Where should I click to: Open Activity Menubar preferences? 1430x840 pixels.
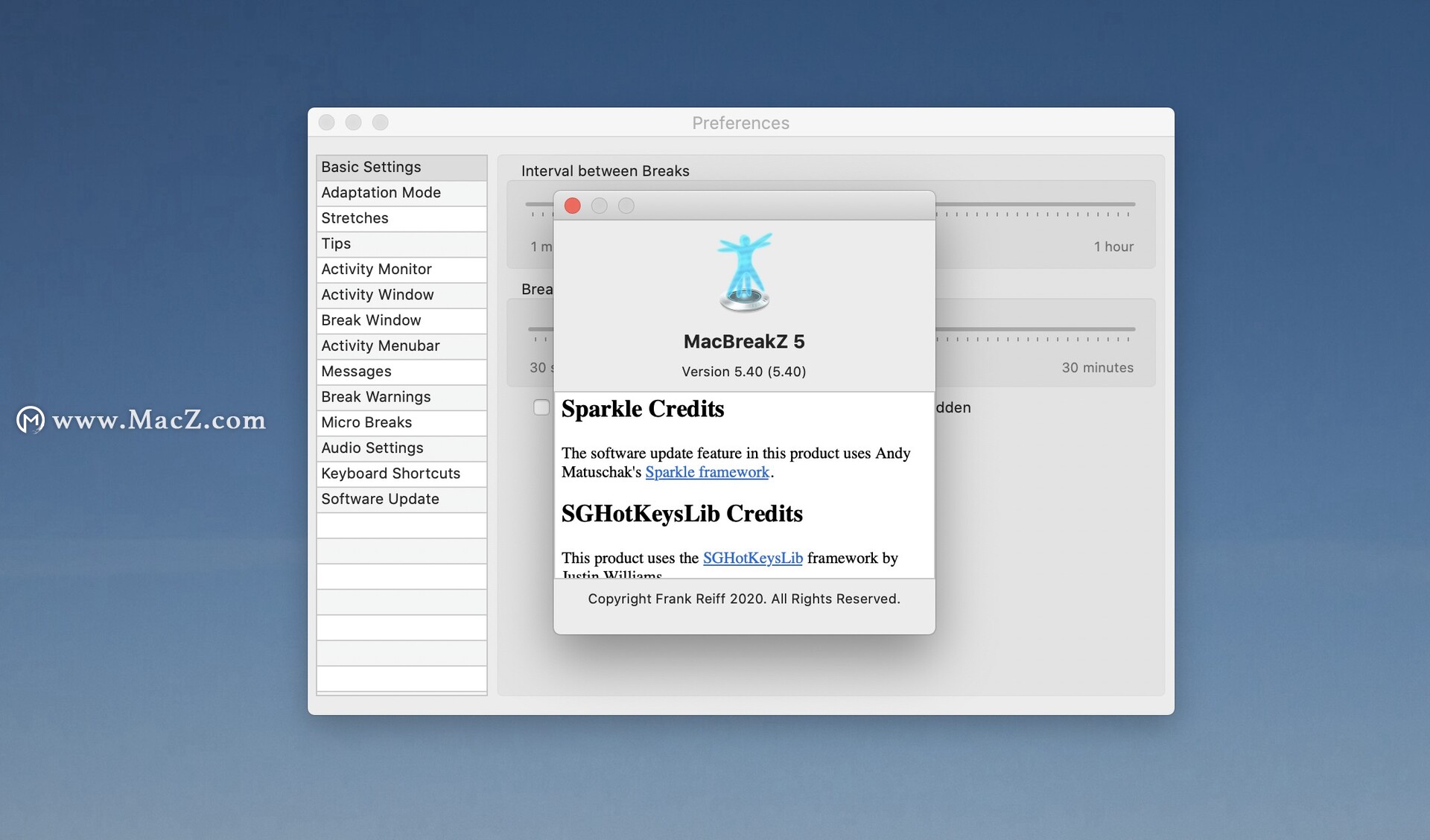point(401,346)
